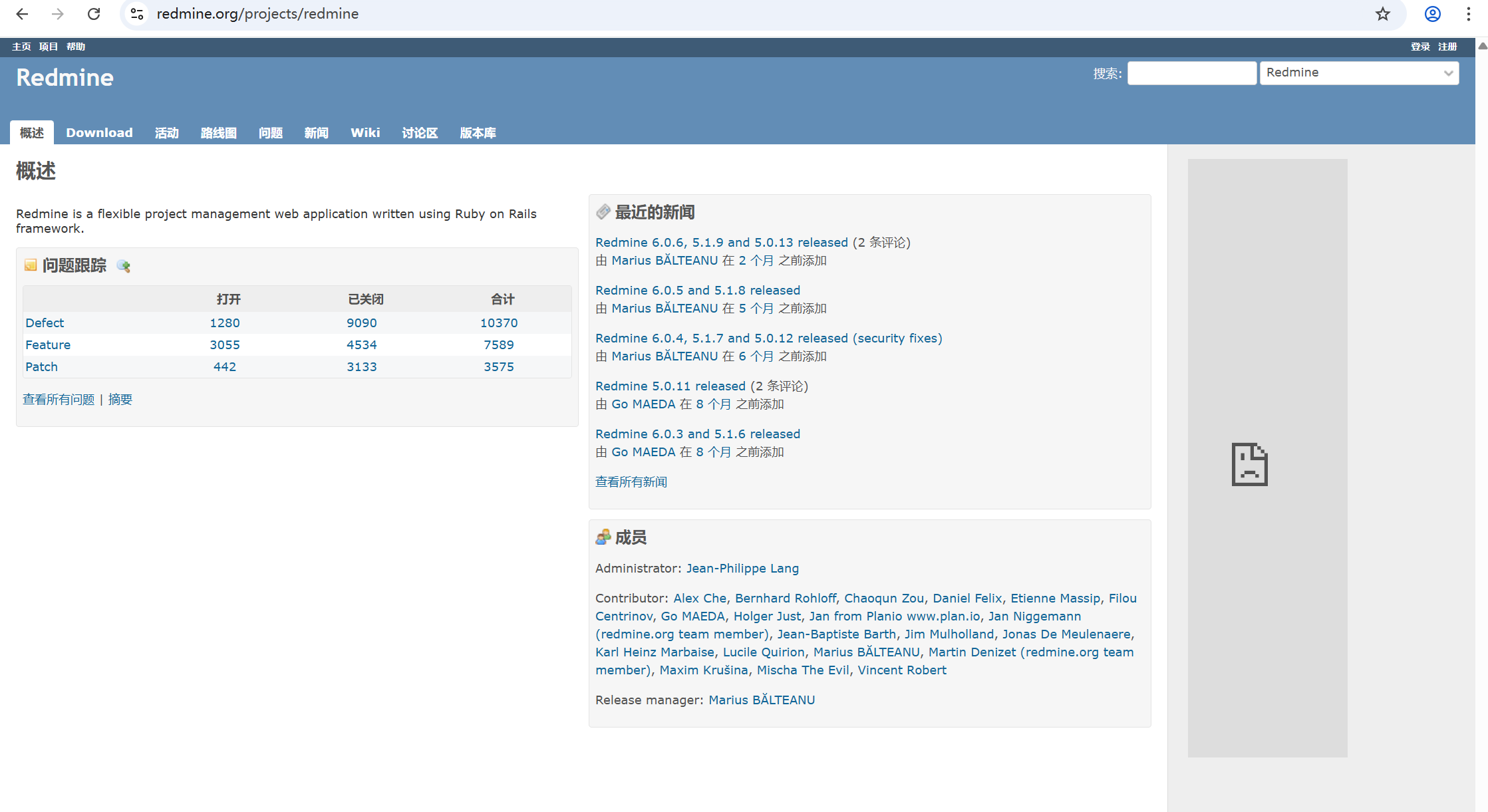Screen dimensions: 1488x812
Task: Click the 搜索 label link
Action: pos(1106,73)
